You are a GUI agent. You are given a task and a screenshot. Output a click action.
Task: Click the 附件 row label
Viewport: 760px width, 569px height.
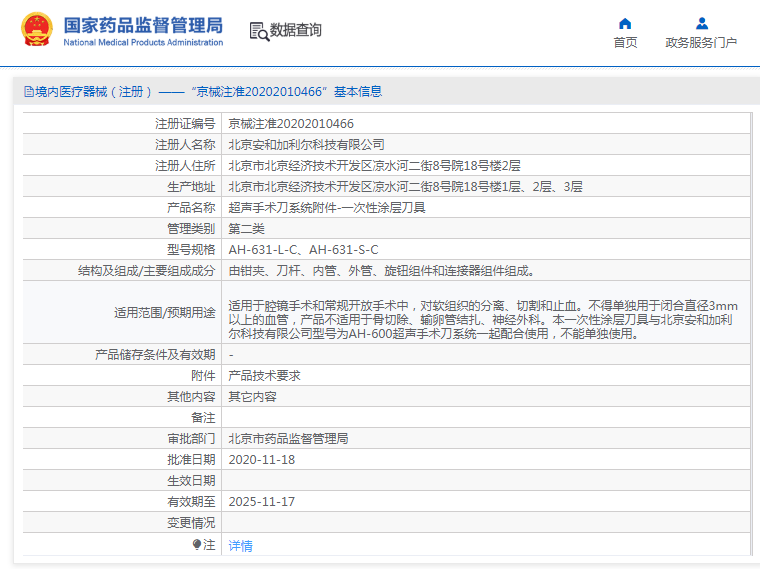click(x=203, y=376)
